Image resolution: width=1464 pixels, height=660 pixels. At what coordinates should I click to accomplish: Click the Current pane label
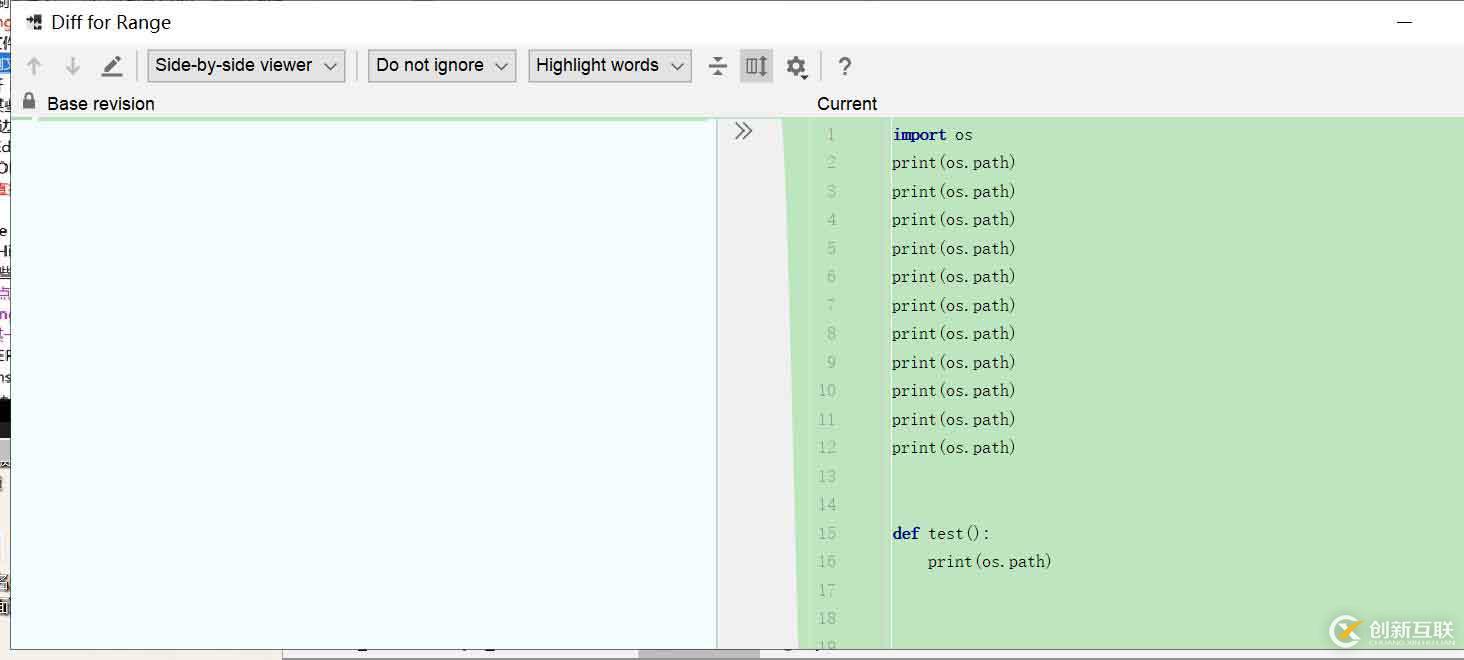click(847, 104)
